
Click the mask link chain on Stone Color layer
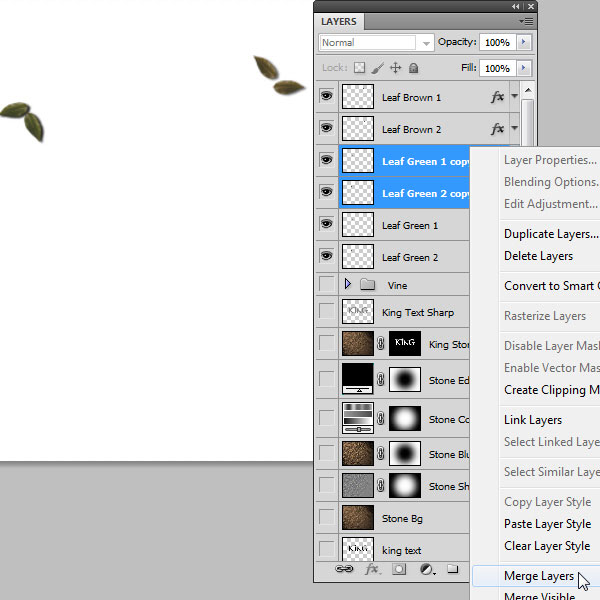tap(380, 418)
